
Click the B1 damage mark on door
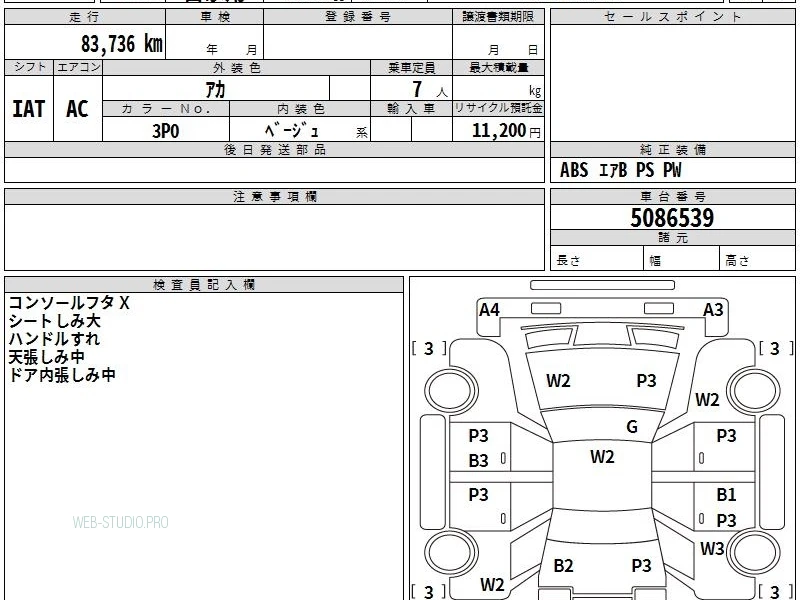click(x=726, y=494)
